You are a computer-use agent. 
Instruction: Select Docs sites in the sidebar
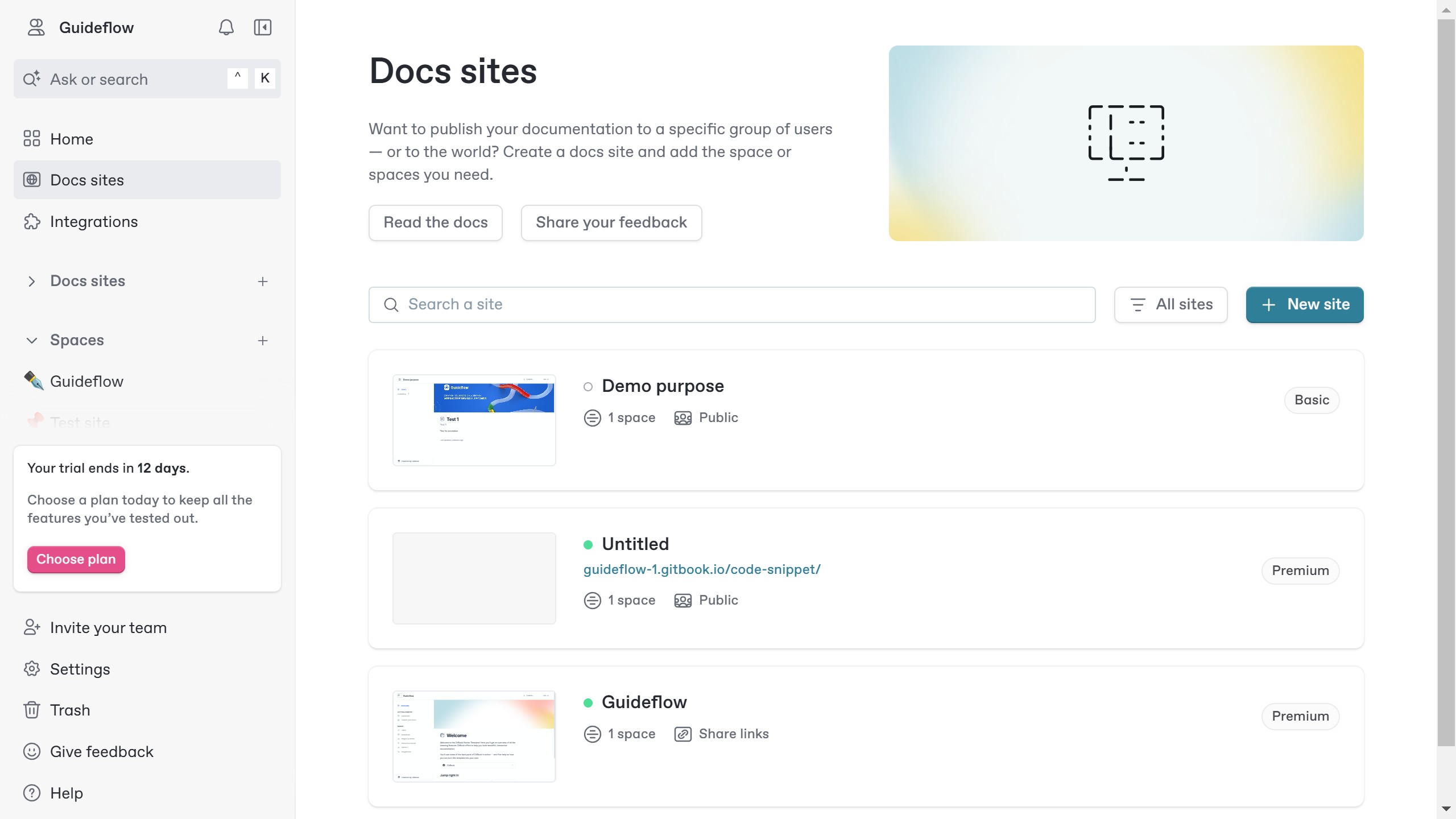point(147,180)
